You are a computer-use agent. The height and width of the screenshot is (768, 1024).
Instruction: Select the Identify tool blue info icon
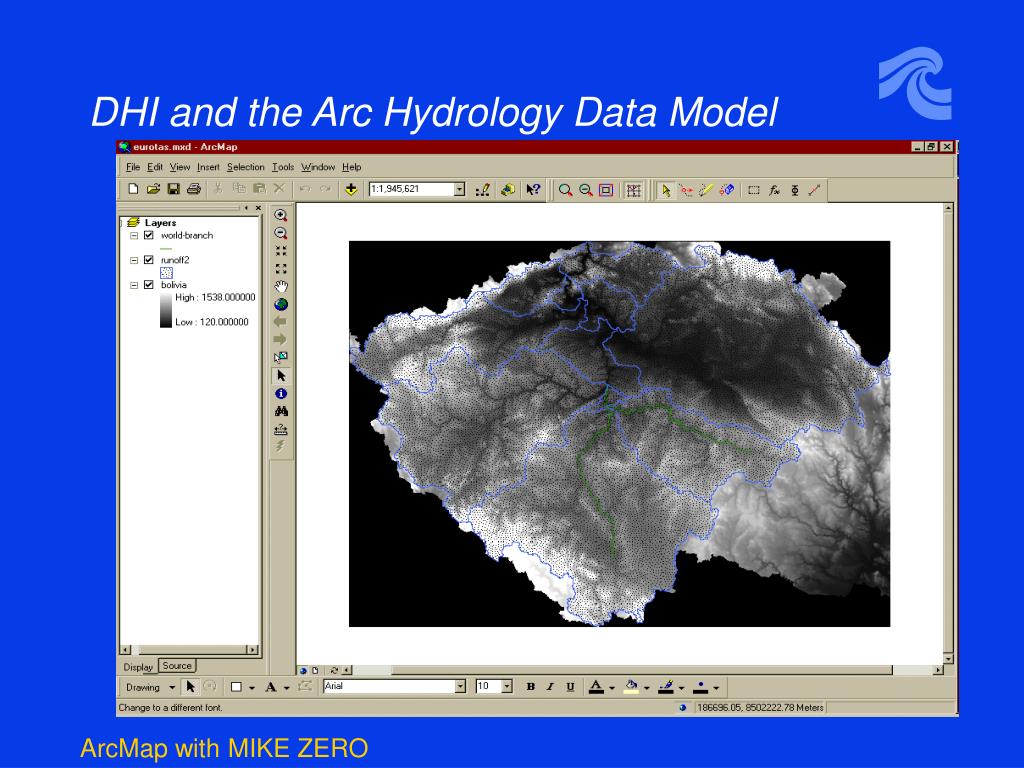coord(281,394)
